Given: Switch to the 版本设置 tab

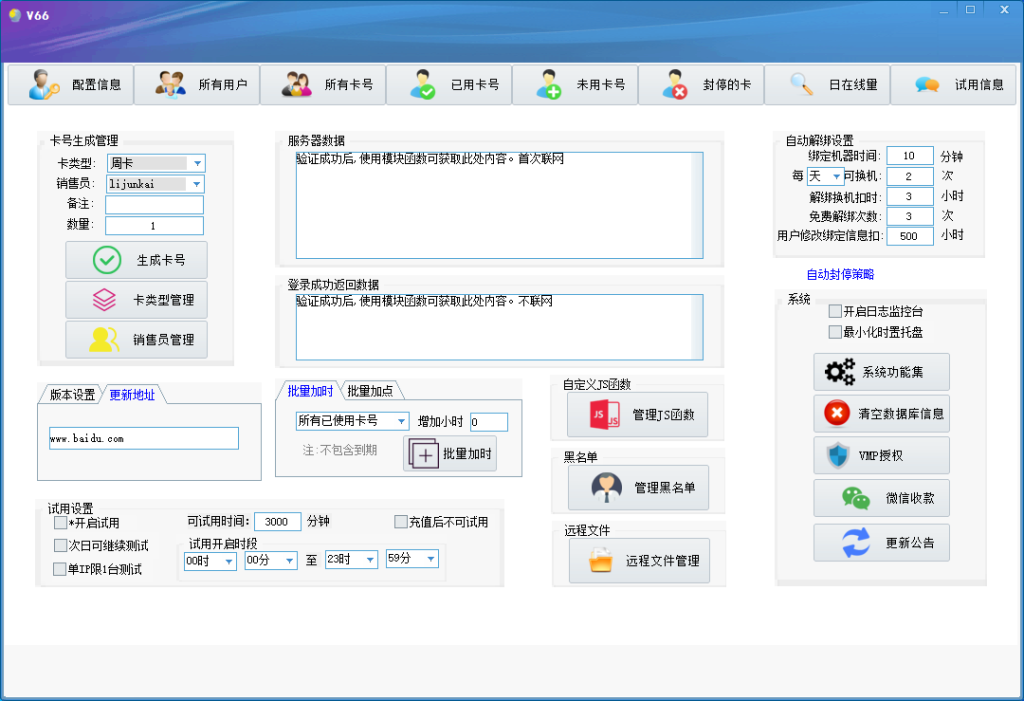Looking at the screenshot, I should tap(72, 395).
